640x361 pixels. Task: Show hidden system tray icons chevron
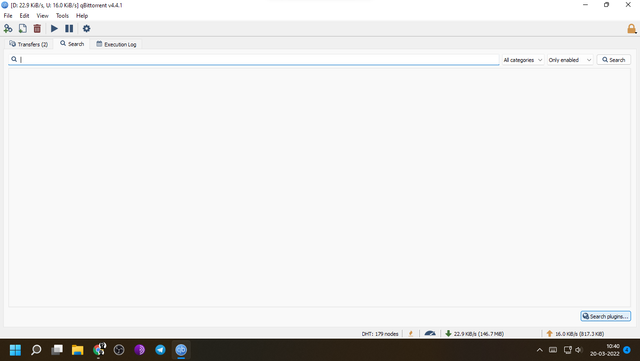tap(540, 350)
